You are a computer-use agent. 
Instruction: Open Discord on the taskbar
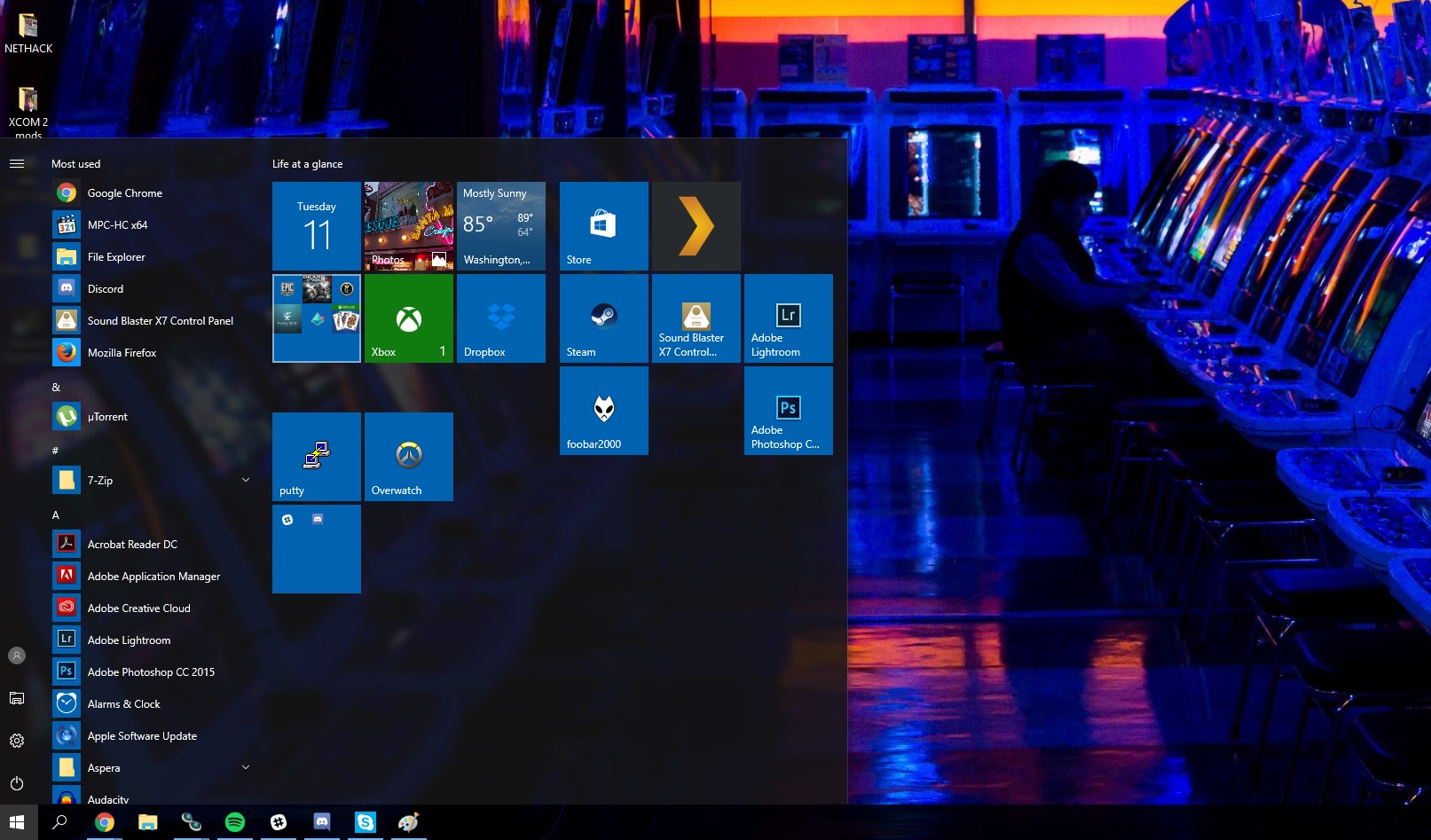(322, 822)
